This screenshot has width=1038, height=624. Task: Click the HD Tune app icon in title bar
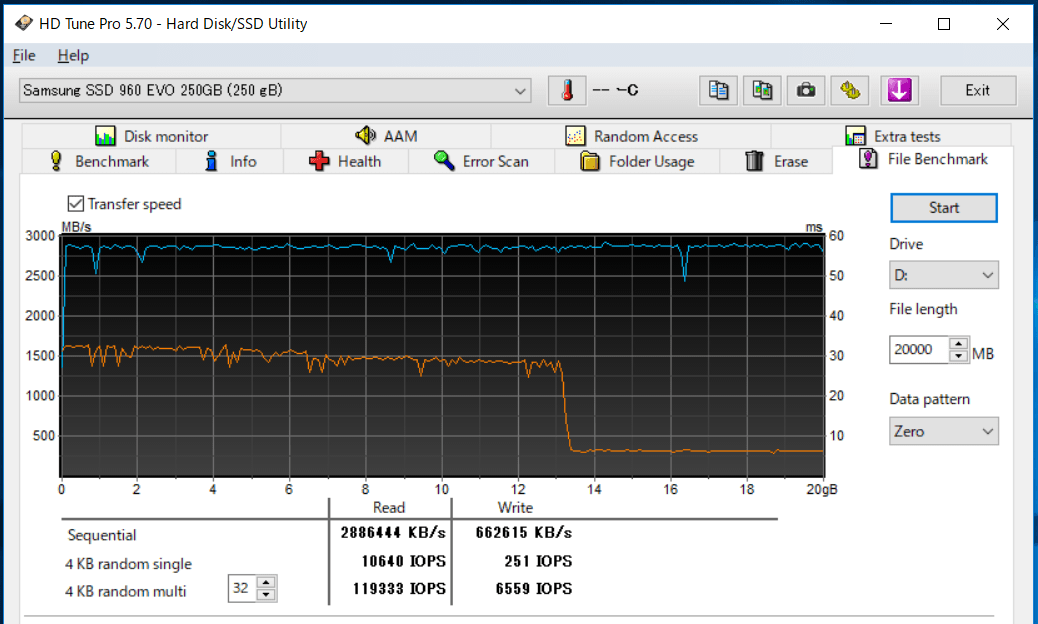point(24,23)
